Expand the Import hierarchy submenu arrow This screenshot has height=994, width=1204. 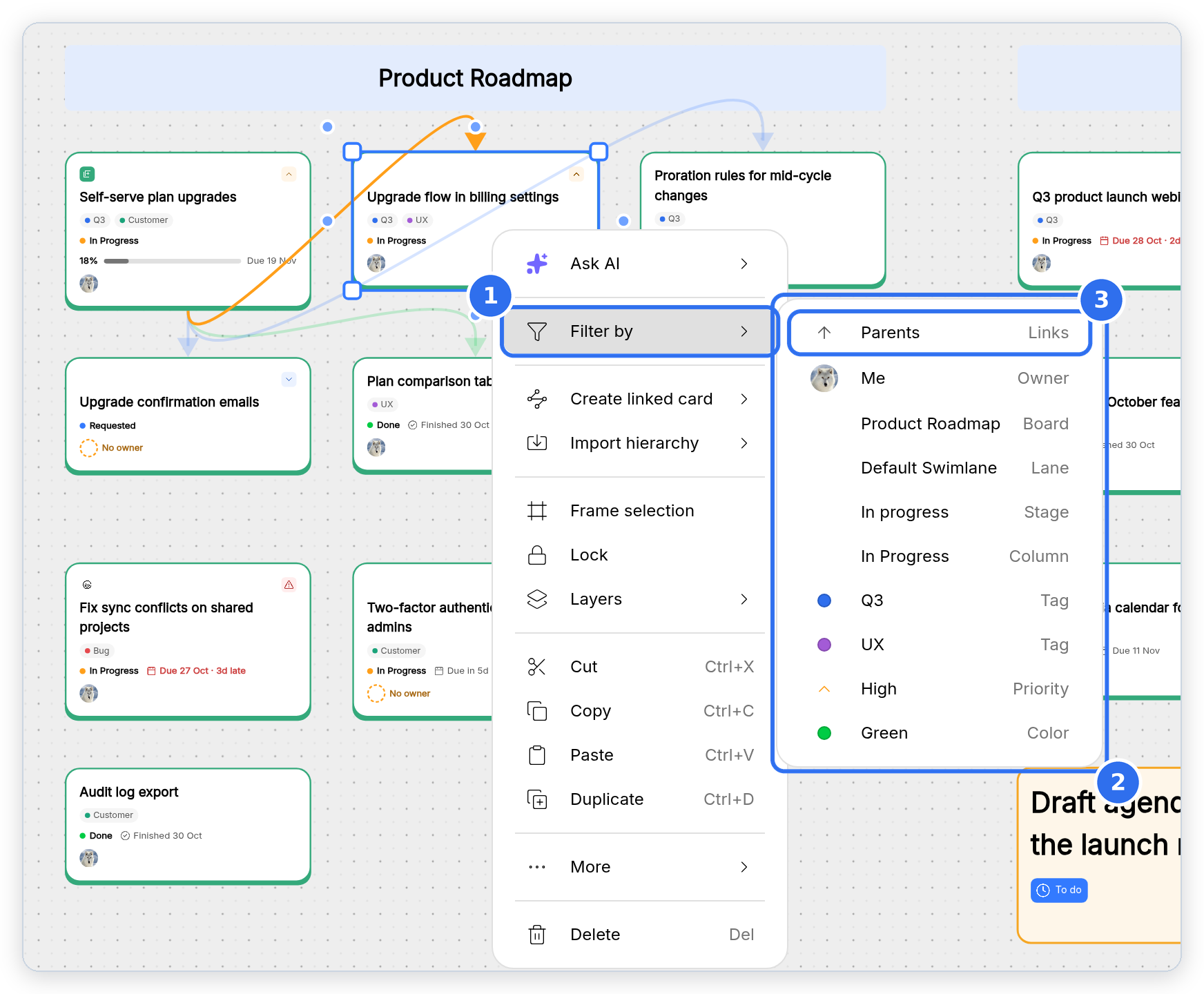tap(744, 443)
